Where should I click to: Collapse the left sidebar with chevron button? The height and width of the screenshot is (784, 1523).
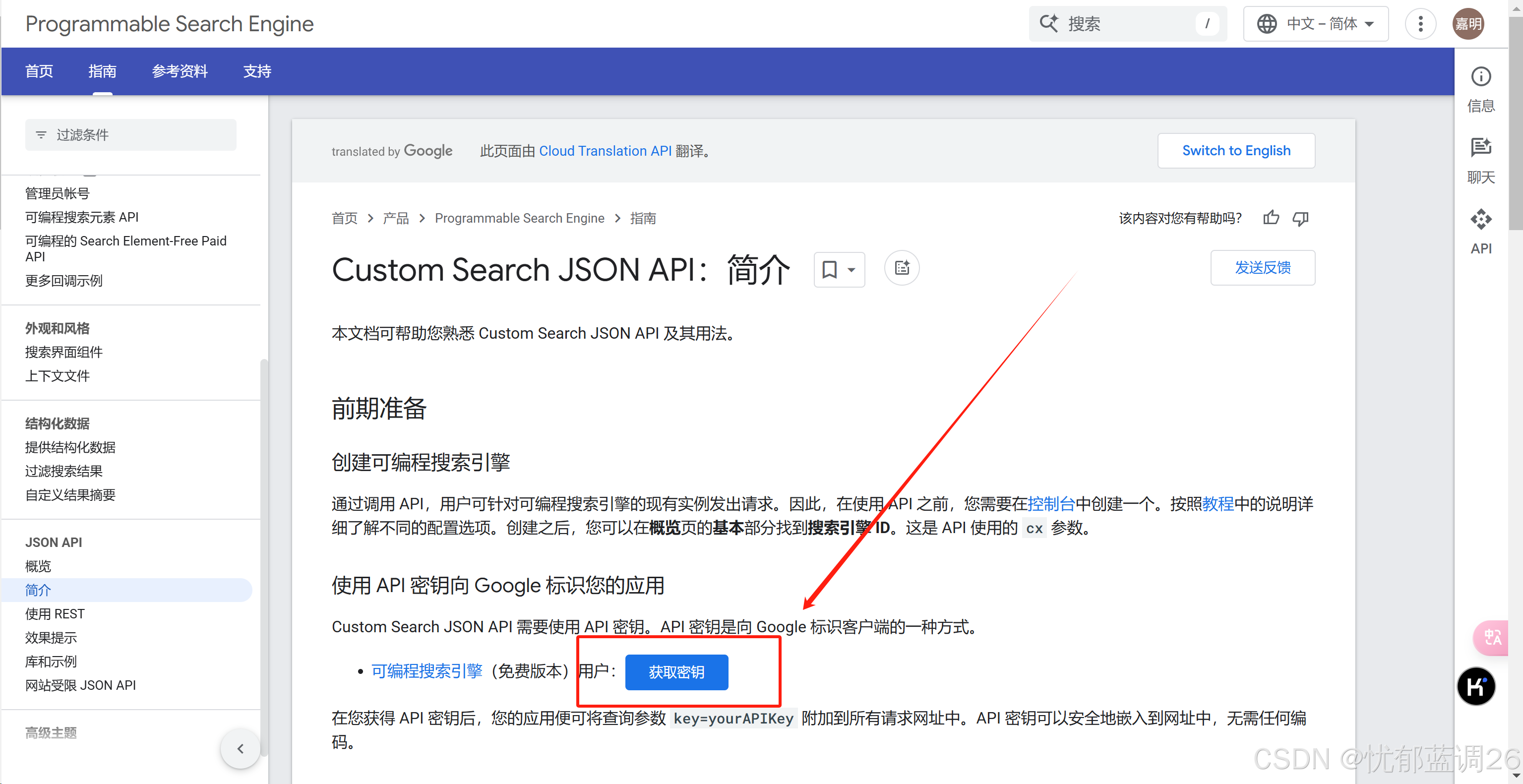click(x=240, y=748)
